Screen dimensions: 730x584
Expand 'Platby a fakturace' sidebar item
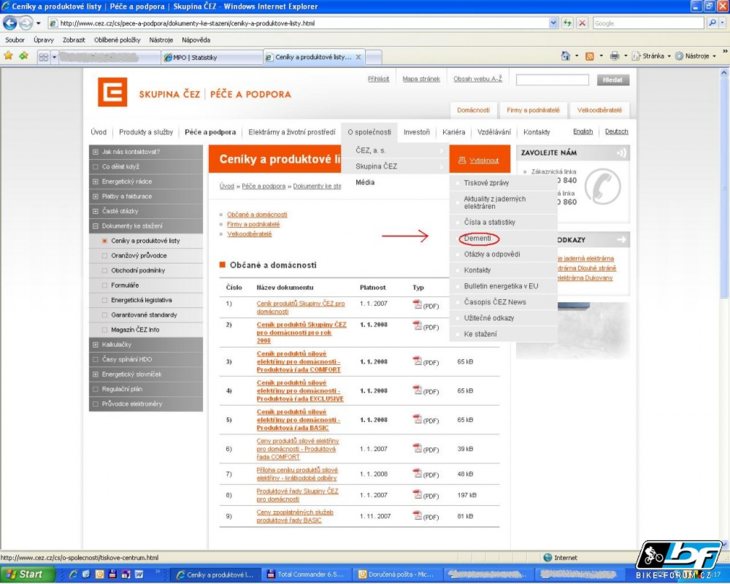(95, 197)
